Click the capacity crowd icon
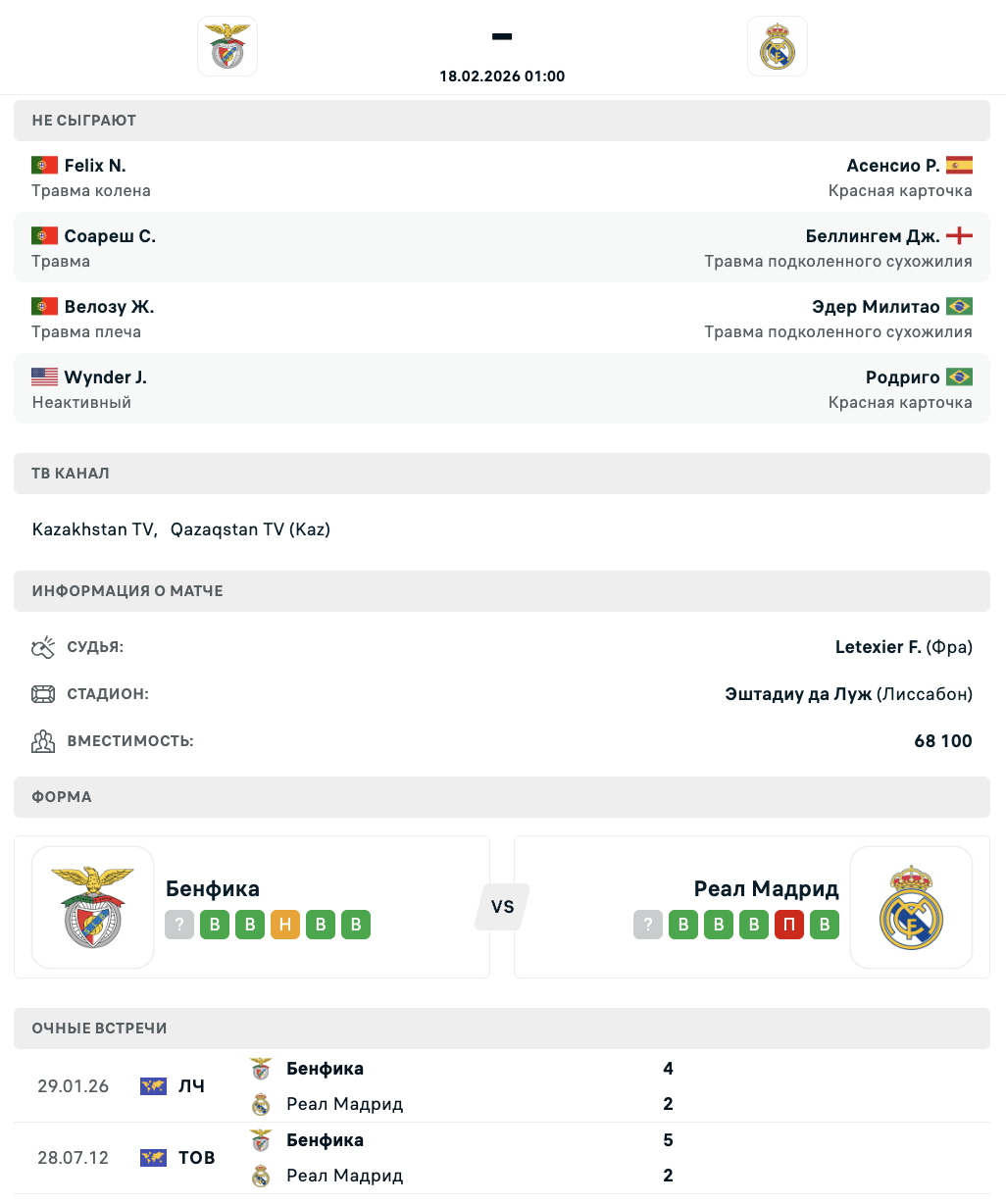The image size is (1006, 1204). pyautogui.click(x=43, y=741)
